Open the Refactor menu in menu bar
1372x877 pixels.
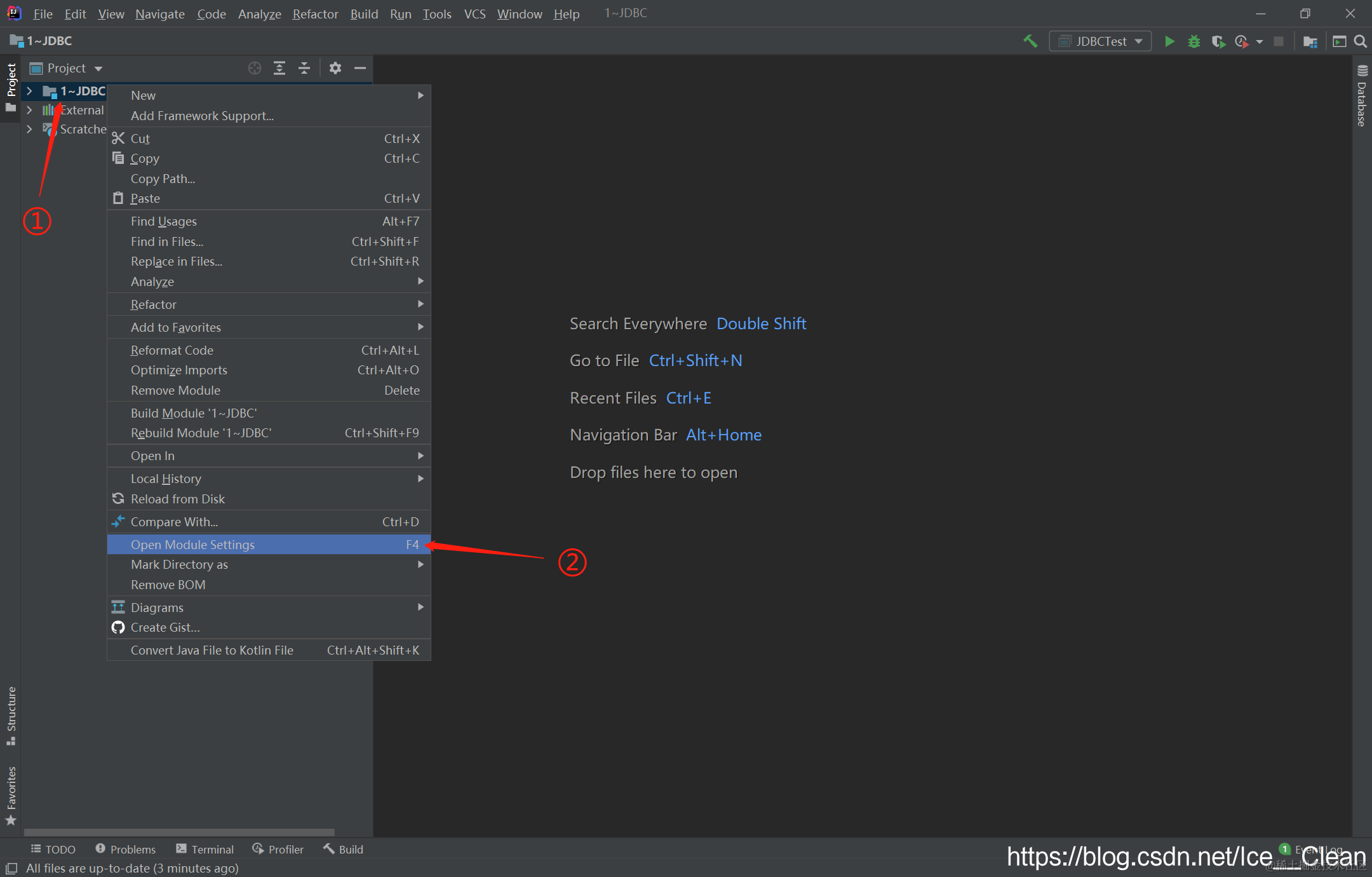point(315,13)
